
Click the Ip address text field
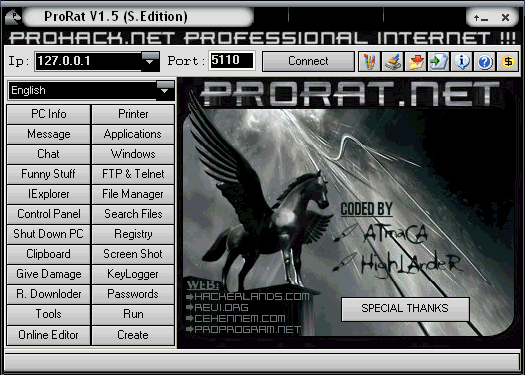click(88, 61)
